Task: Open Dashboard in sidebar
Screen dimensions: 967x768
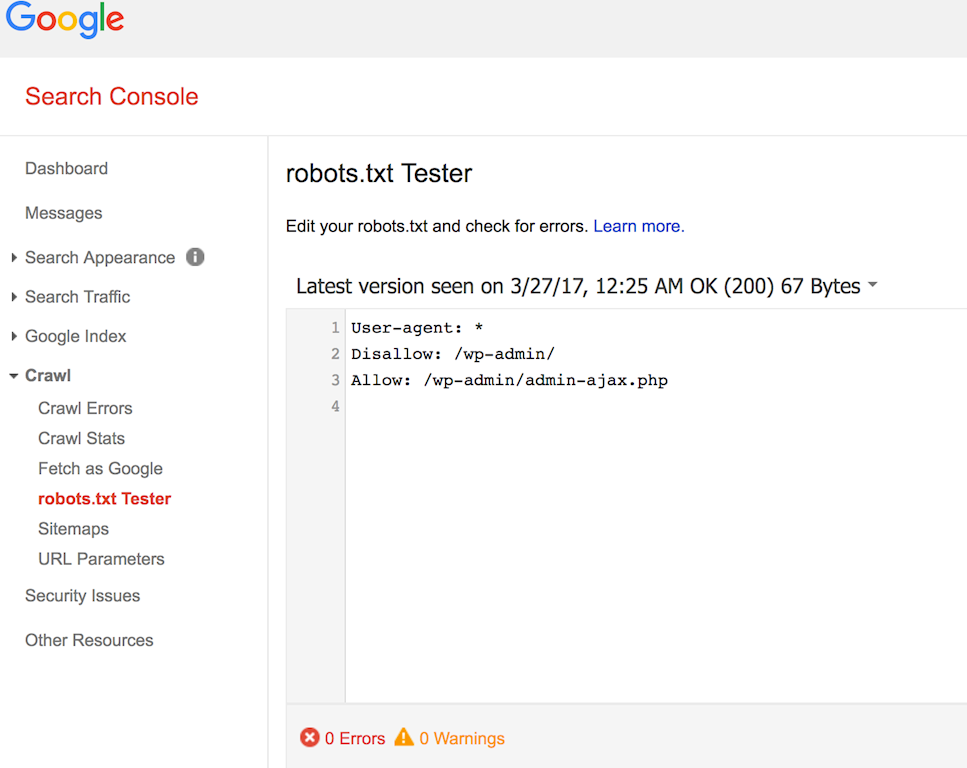Action: (66, 169)
